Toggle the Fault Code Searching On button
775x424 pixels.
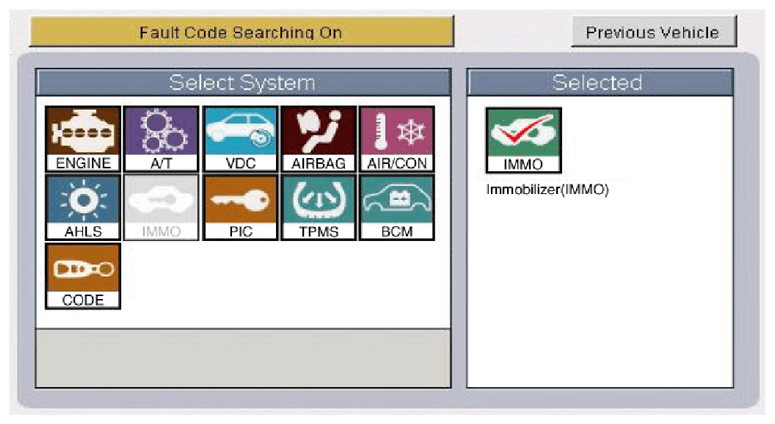pyautogui.click(x=241, y=32)
